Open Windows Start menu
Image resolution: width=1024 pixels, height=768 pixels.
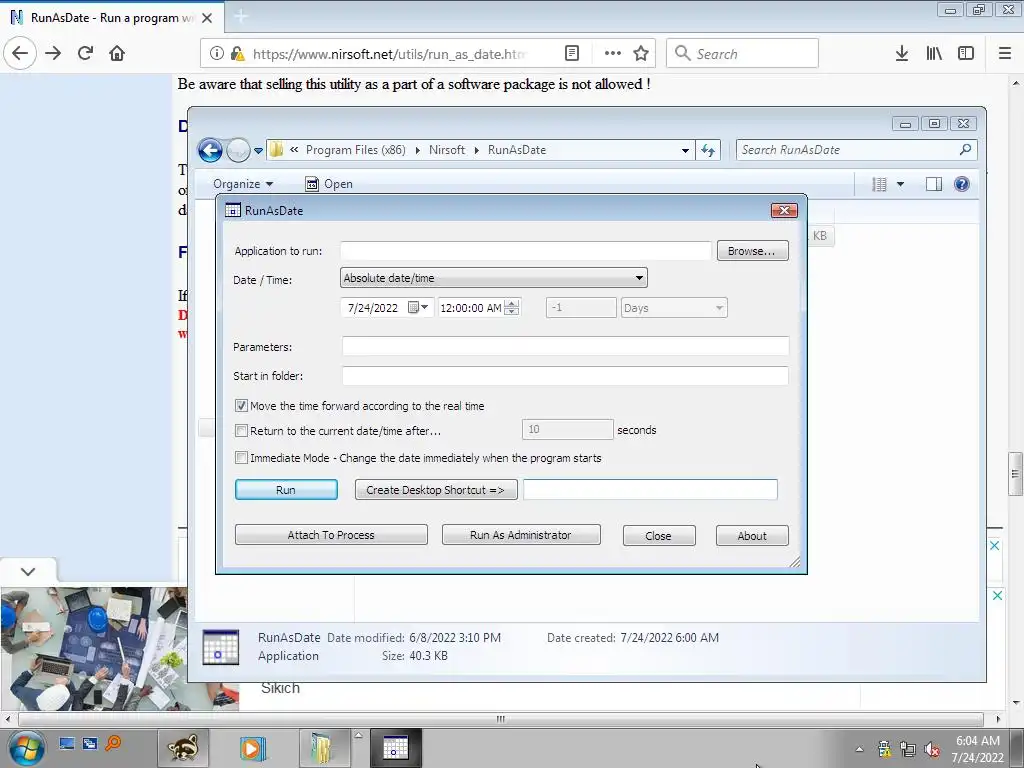27,748
